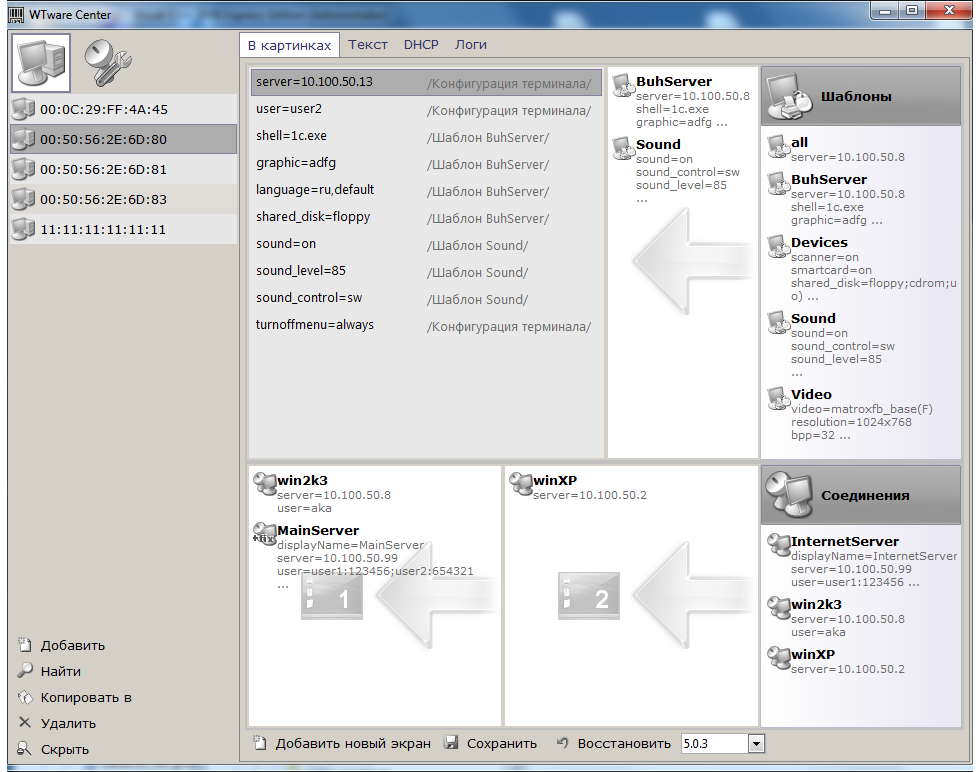This screenshot has height=772, width=980.
Task: Open the DHCP tab
Action: pos(421,44)
